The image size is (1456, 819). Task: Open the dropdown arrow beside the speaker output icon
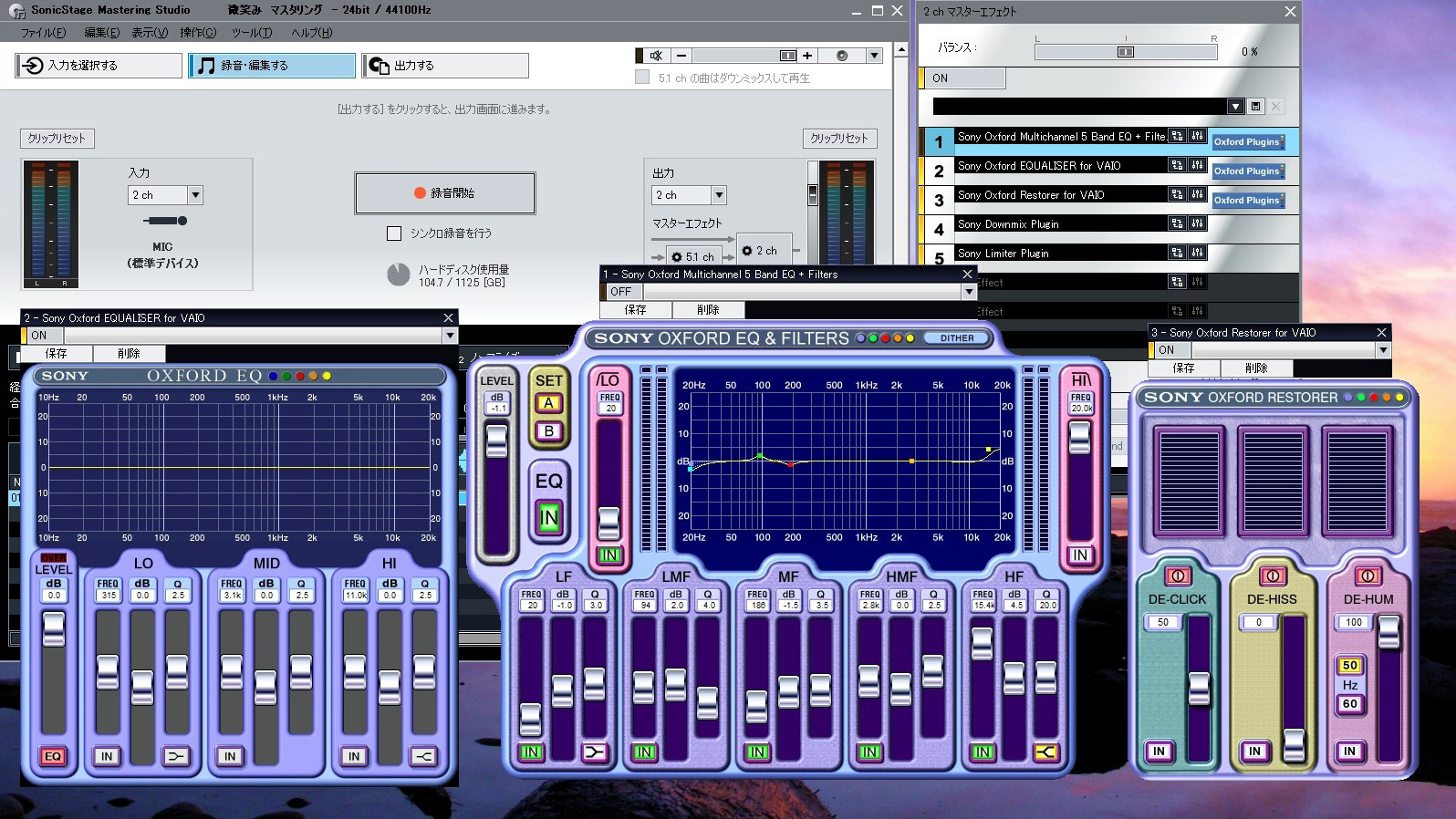click(x=874, y=56)
